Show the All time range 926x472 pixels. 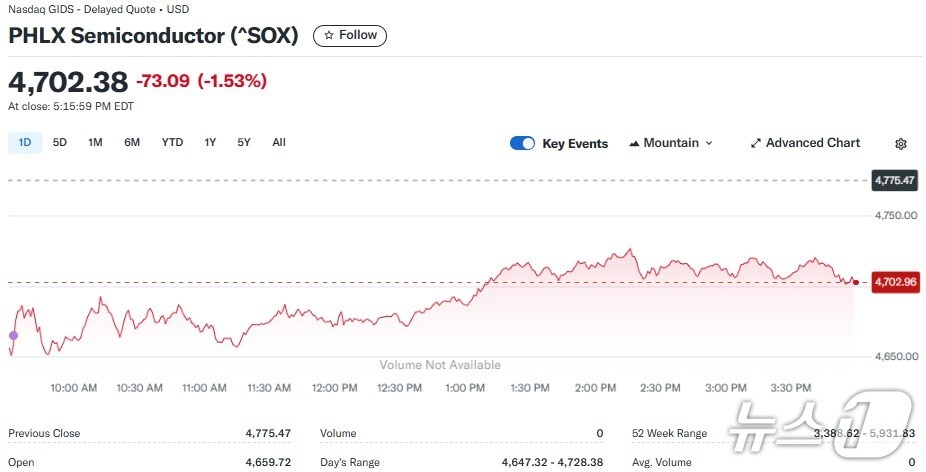279,142
